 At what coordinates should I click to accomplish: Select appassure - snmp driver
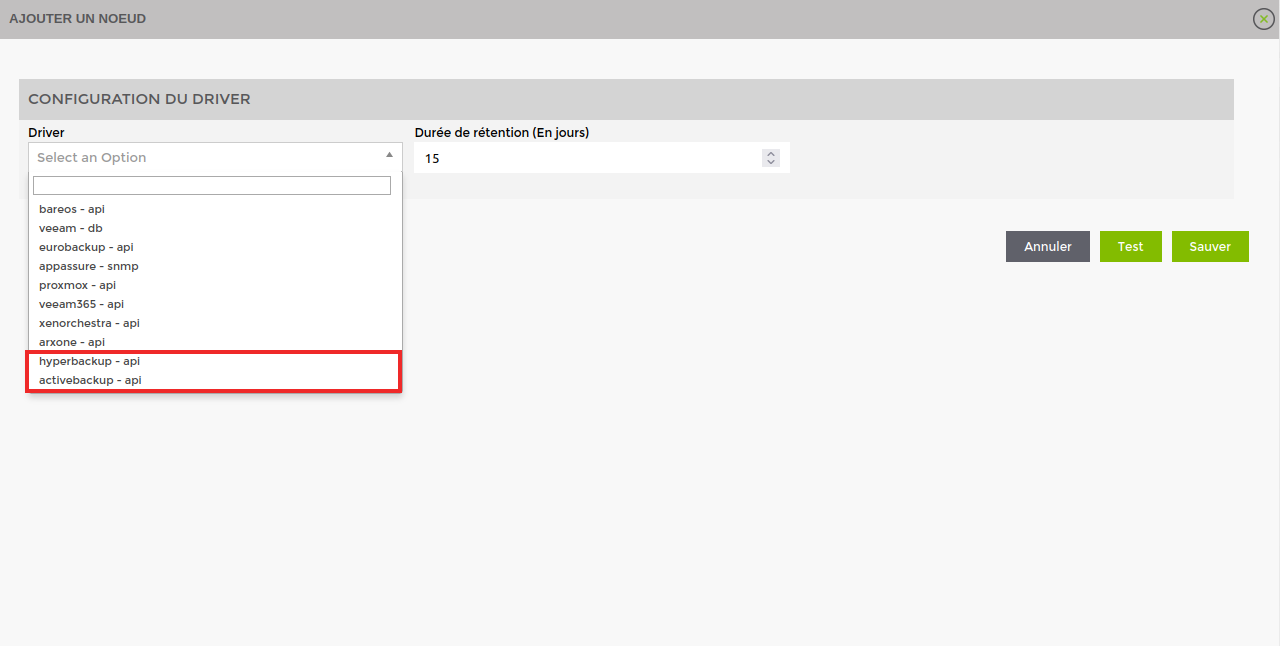[89, 266]
